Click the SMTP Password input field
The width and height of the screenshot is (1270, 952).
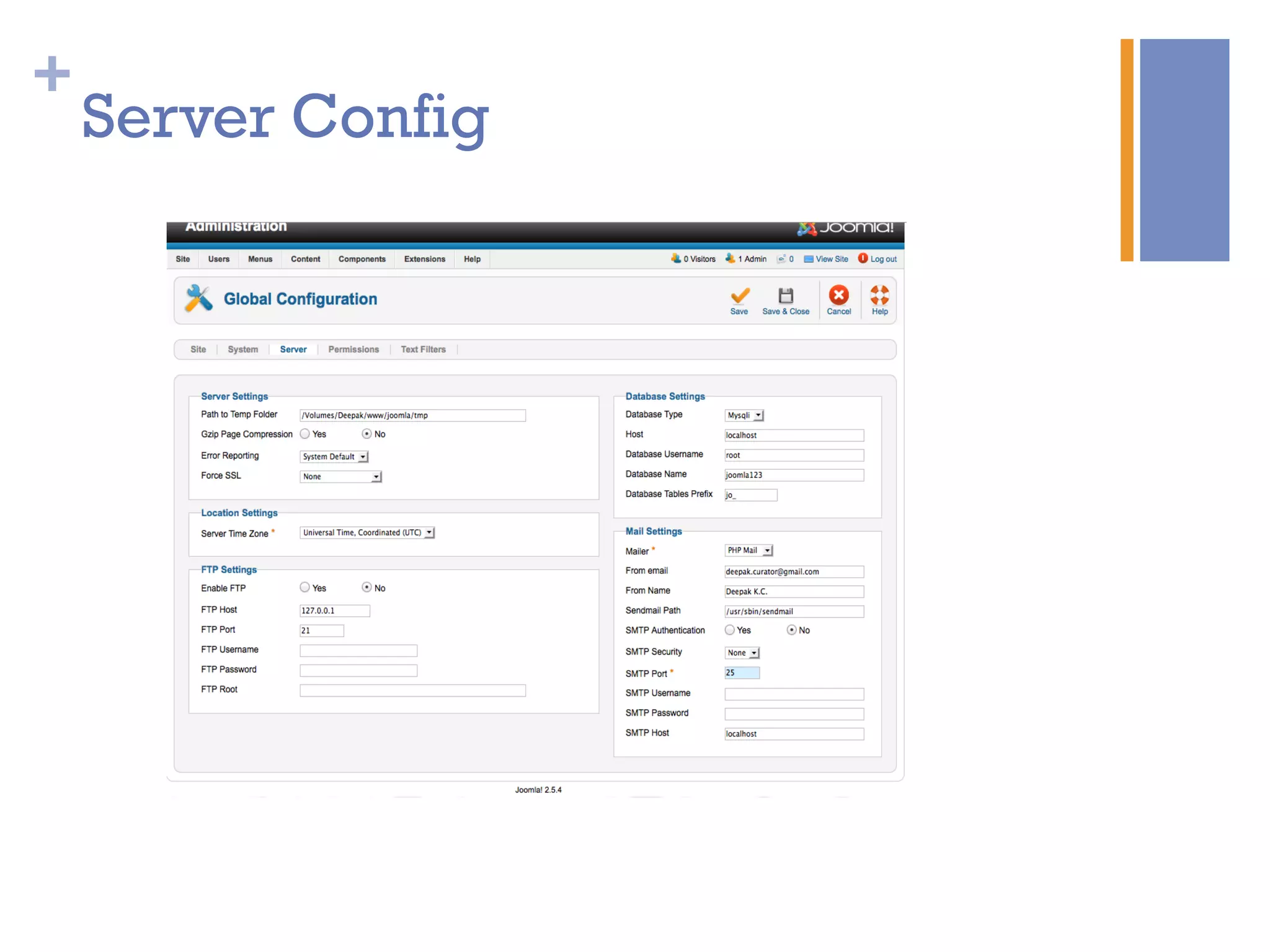tap(794, 714)
